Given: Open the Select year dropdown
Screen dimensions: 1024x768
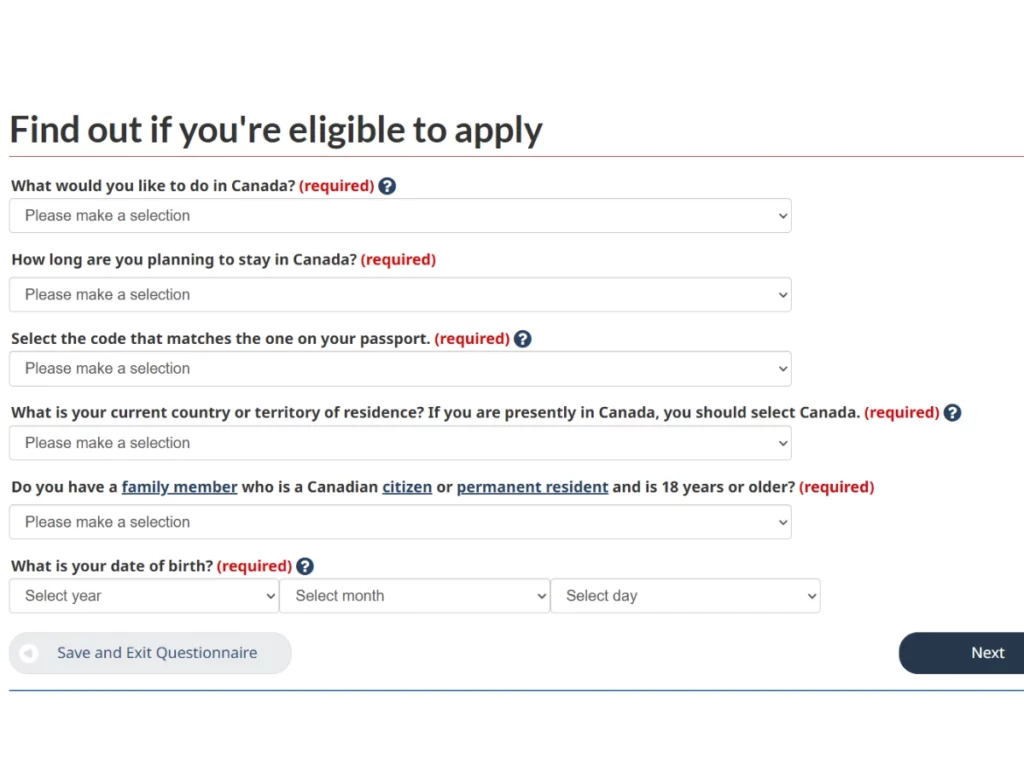Looking at the screenshot, I should pyautogui.click(x=143, y=595).
